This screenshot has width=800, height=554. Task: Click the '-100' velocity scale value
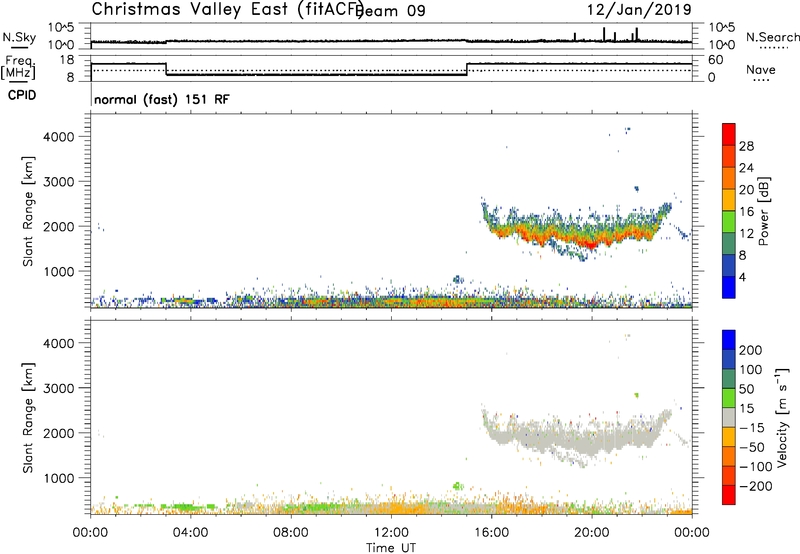pos(756,467)
